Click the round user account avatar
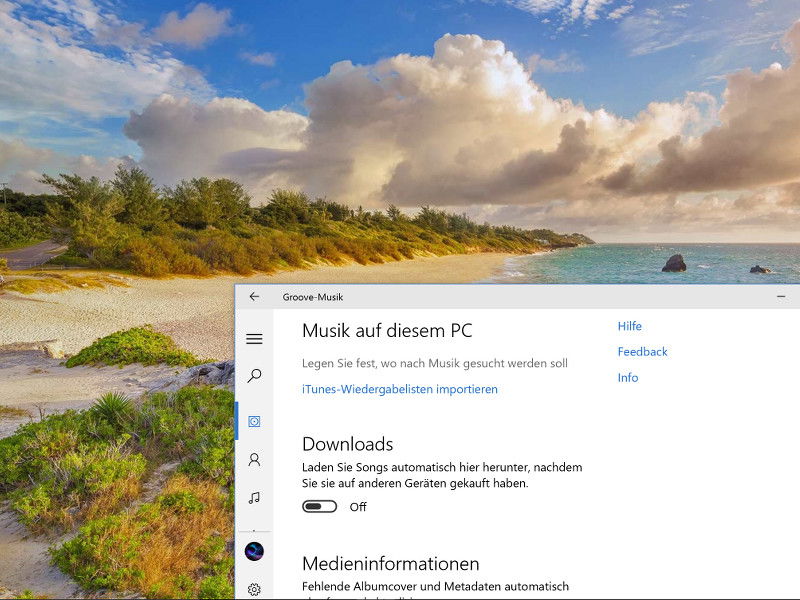 click(254, 552)
